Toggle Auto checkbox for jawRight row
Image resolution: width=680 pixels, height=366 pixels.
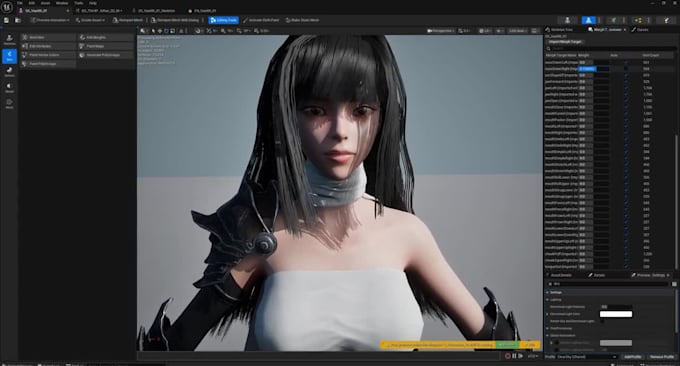626,94
